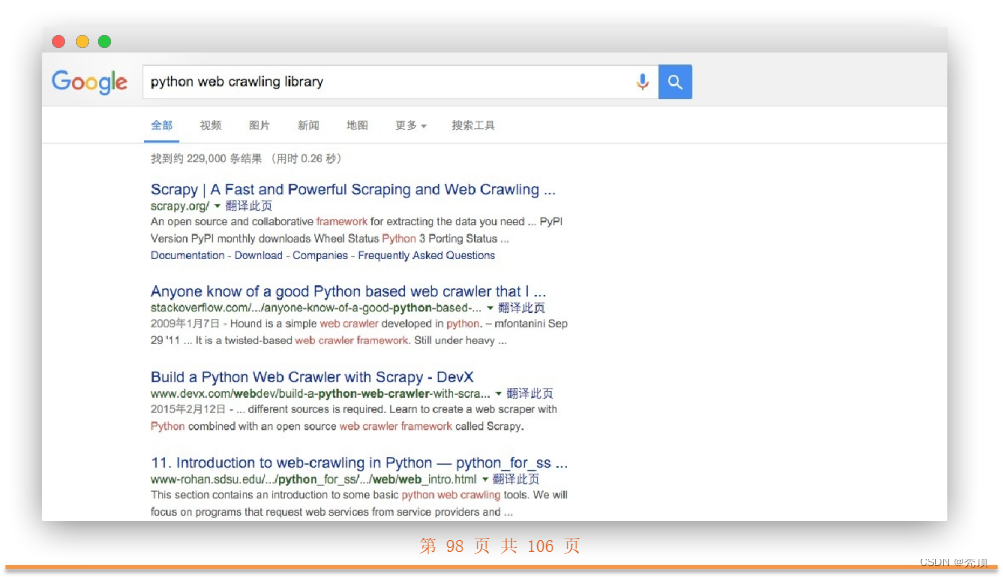Open Introduction to web-crawling in Python result
Image resolution: width=1003 pixels, height=577 pixels.
coord(359,463)
